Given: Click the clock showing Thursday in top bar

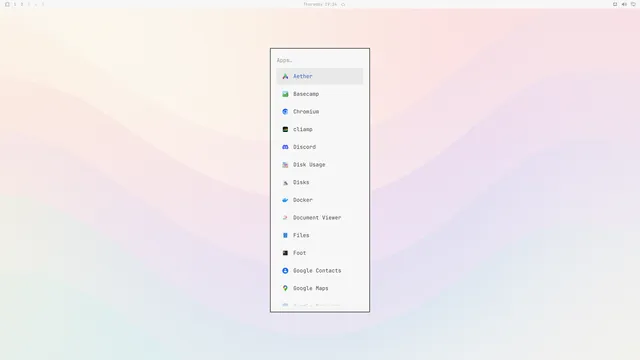Looking at the screenshot, I should tap(320, 4).
